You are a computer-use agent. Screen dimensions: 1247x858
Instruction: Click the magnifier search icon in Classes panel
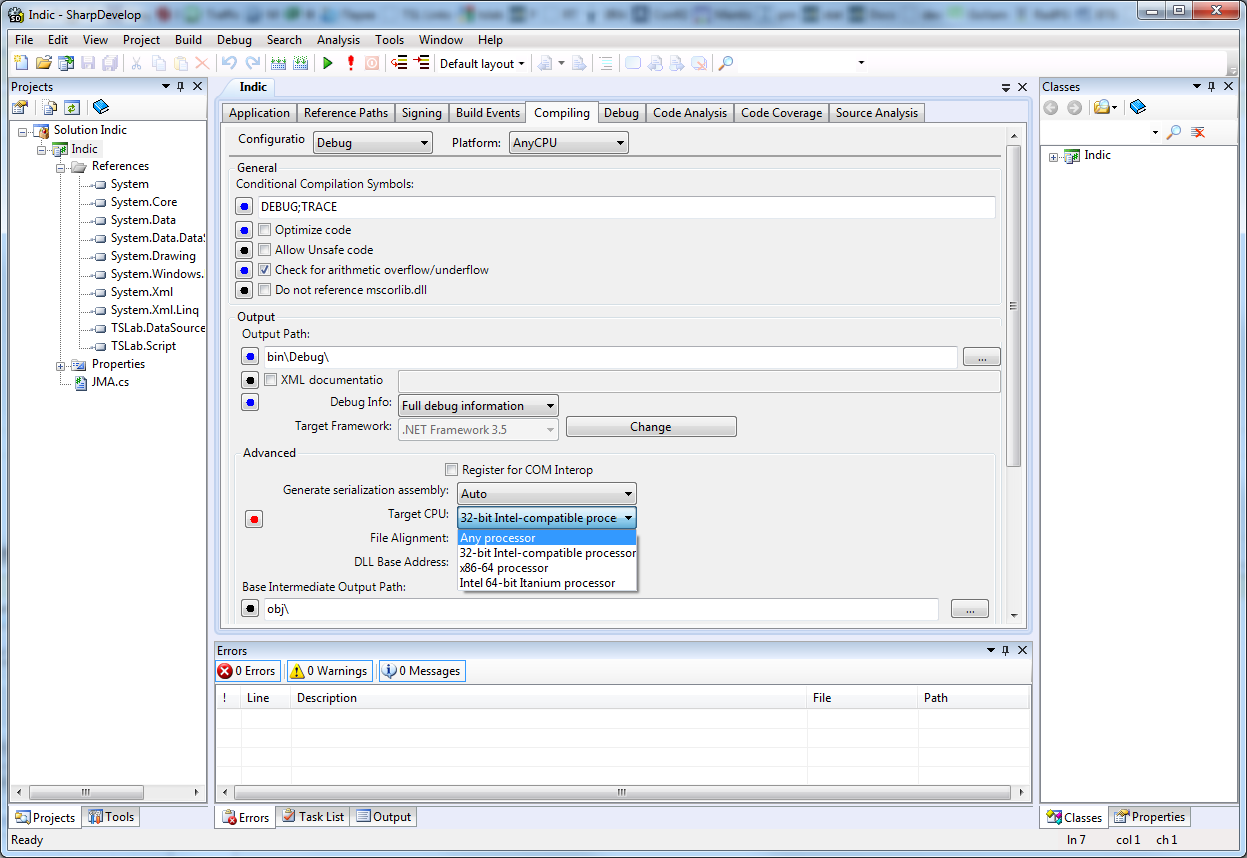click(1175, 132)
